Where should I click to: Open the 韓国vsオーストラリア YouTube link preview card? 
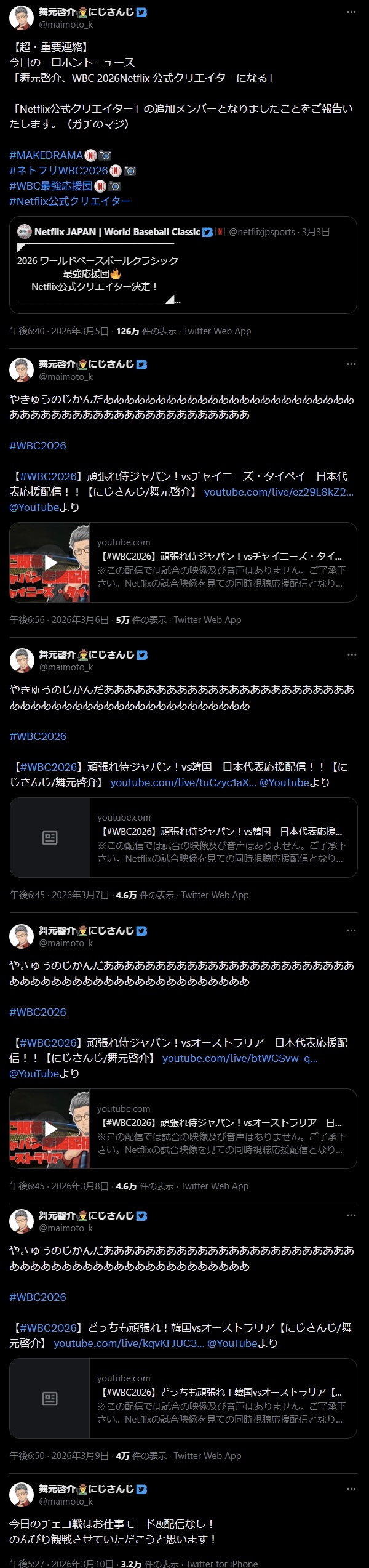[183, 1398]
